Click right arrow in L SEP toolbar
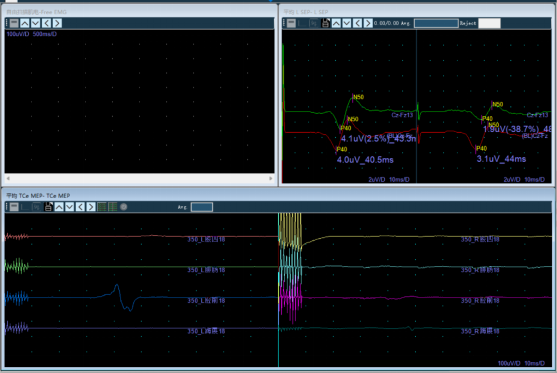This screenshot has height=373, width=557. coord(368,23)
